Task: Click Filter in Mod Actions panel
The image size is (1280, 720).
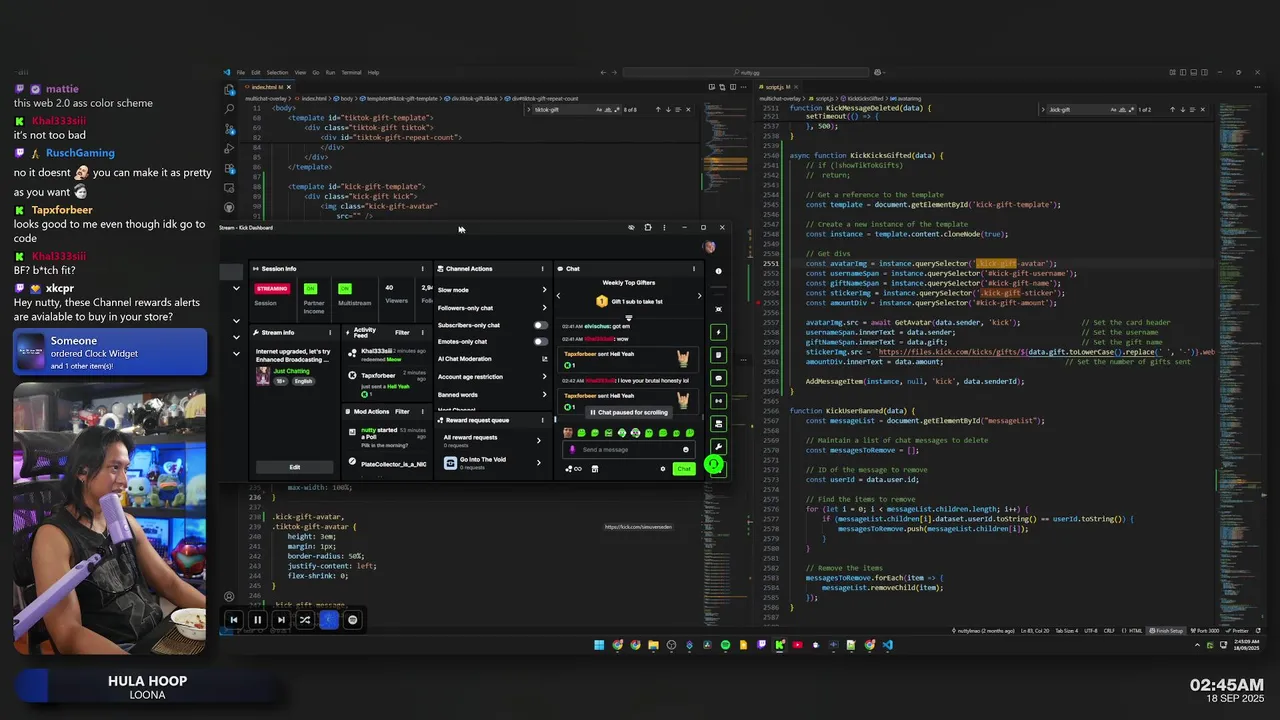Action: pyautogui.click(x=402, y=411)
